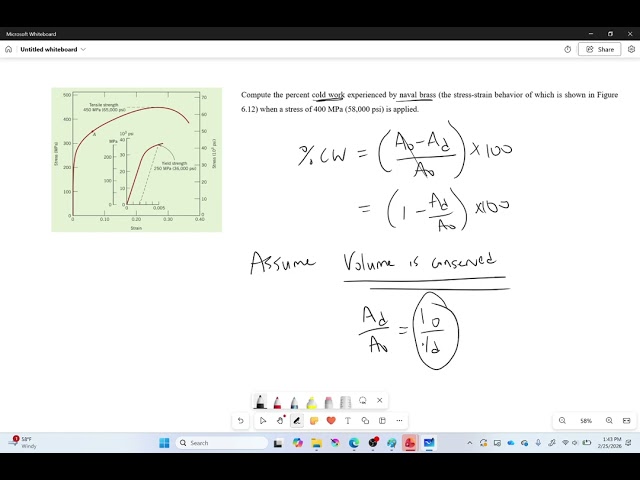Open the shapes tool
This screenshot has height=480, width=640.
365,420
